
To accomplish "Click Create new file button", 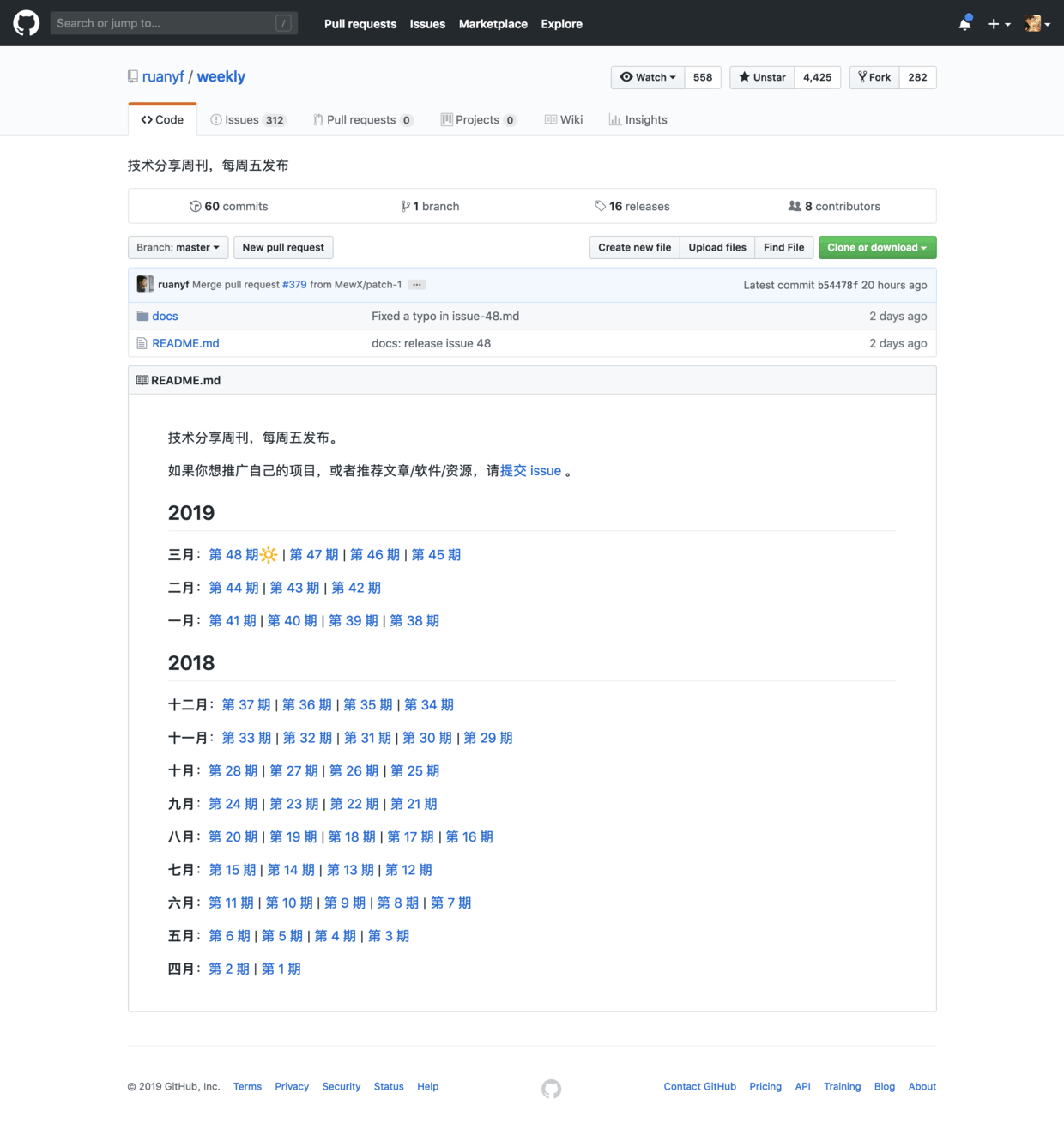I will 635,247.
